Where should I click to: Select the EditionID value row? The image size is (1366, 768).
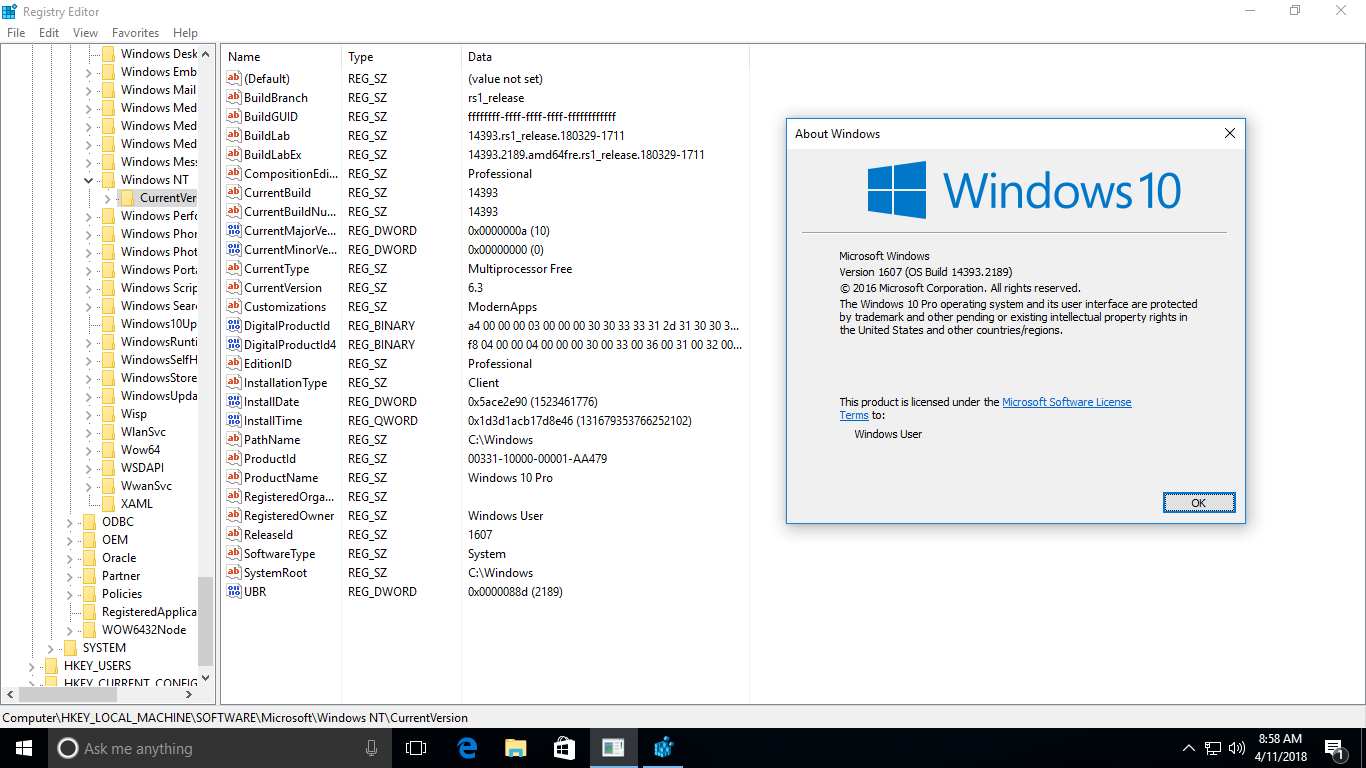(485, 364)
